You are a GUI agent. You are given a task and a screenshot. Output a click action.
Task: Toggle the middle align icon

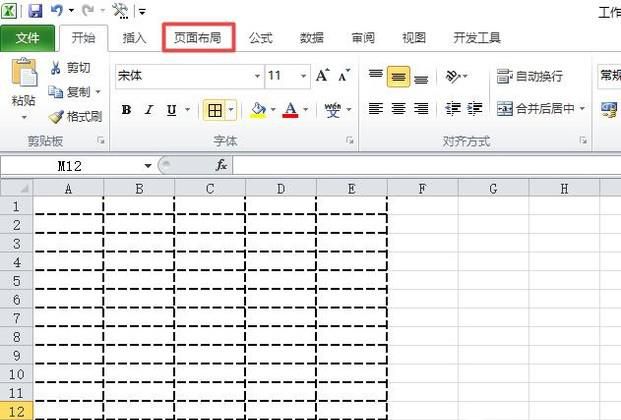click(398, 76)
